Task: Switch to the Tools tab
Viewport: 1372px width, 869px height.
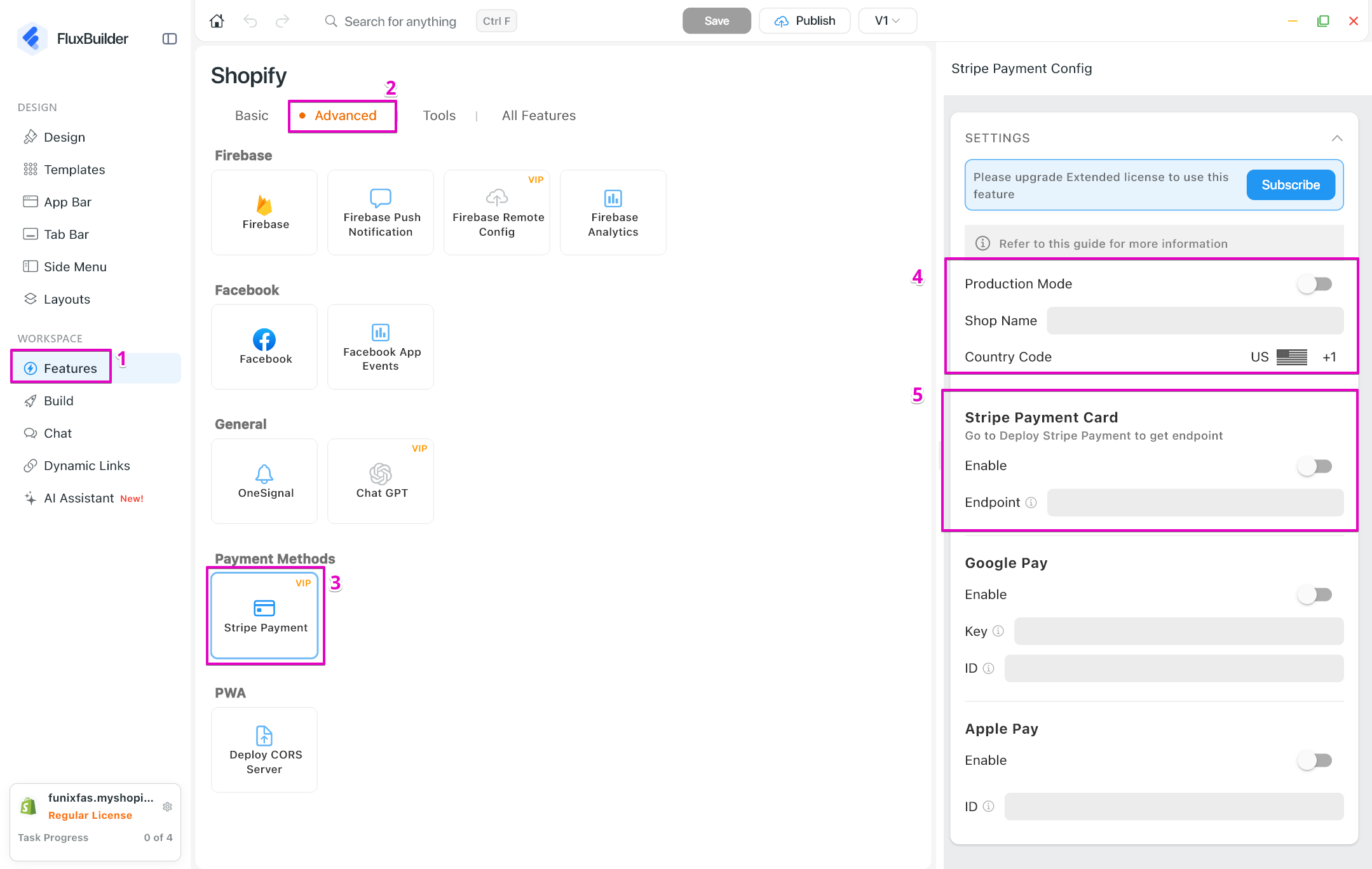Action: coord(439,116)
